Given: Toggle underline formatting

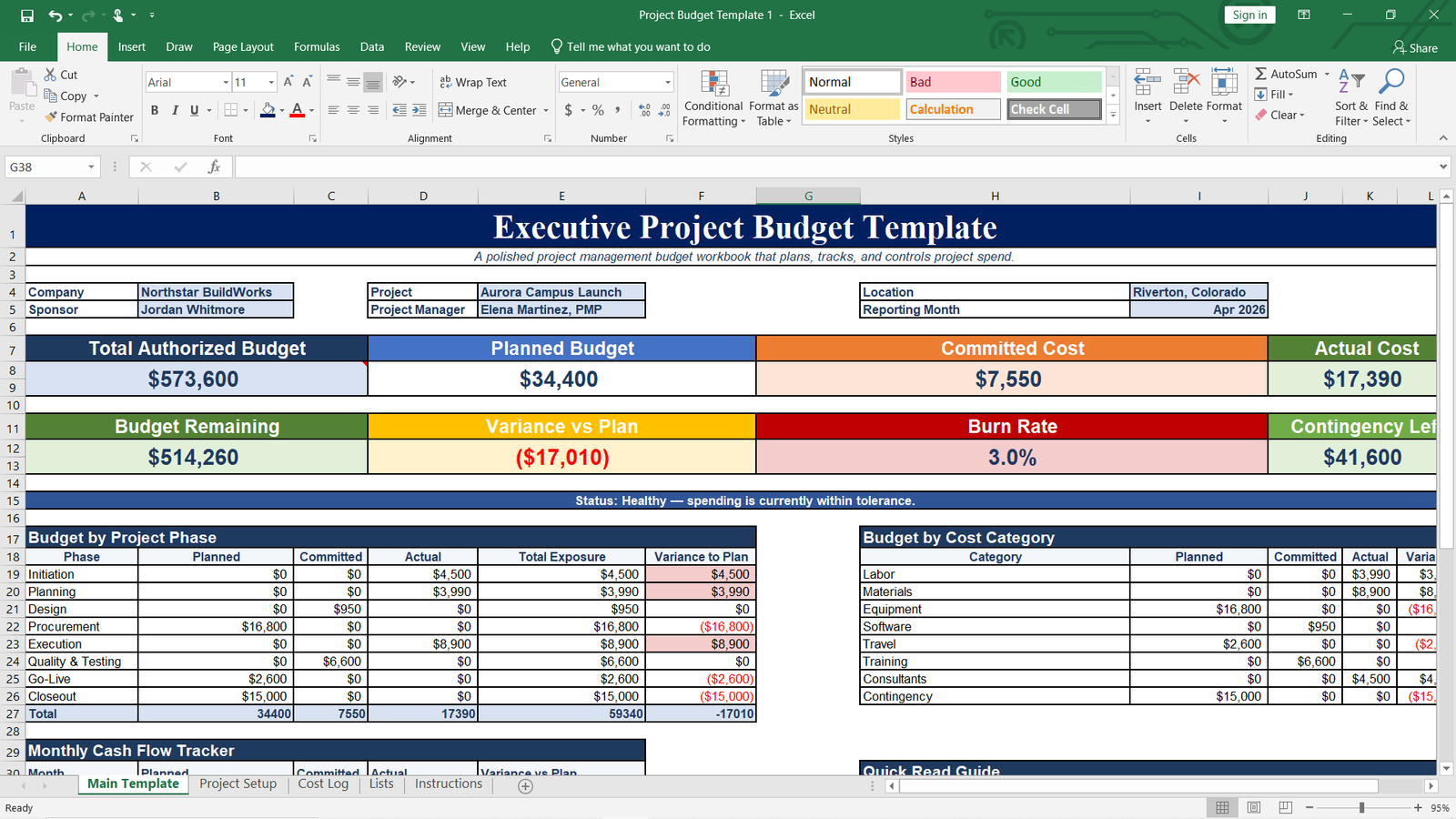Looking at the screenshot, I should [x=194, y=110].
